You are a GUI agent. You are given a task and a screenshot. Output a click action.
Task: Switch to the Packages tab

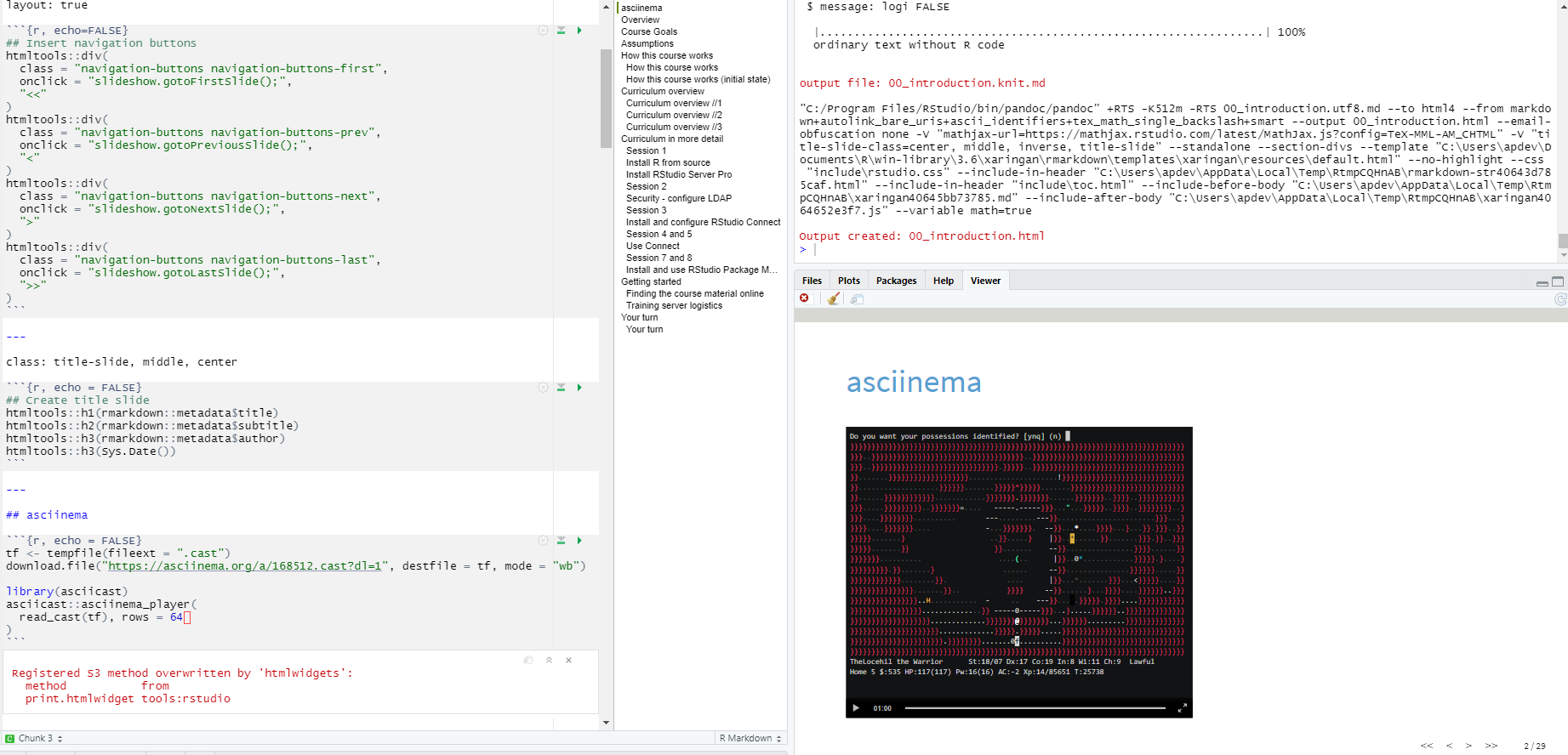pos(897,281)
